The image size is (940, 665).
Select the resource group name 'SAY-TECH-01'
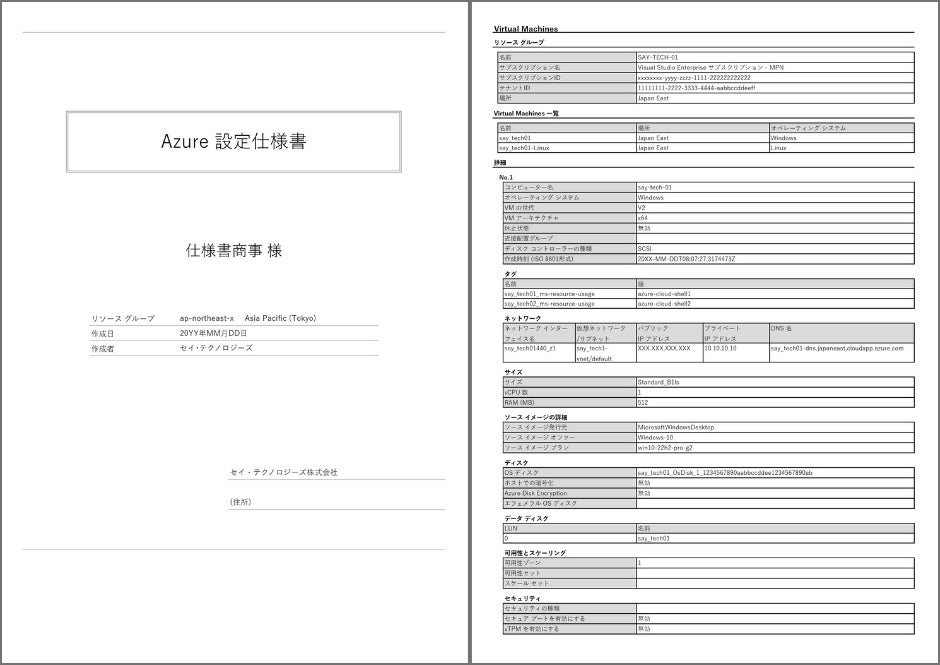[658, 58]
